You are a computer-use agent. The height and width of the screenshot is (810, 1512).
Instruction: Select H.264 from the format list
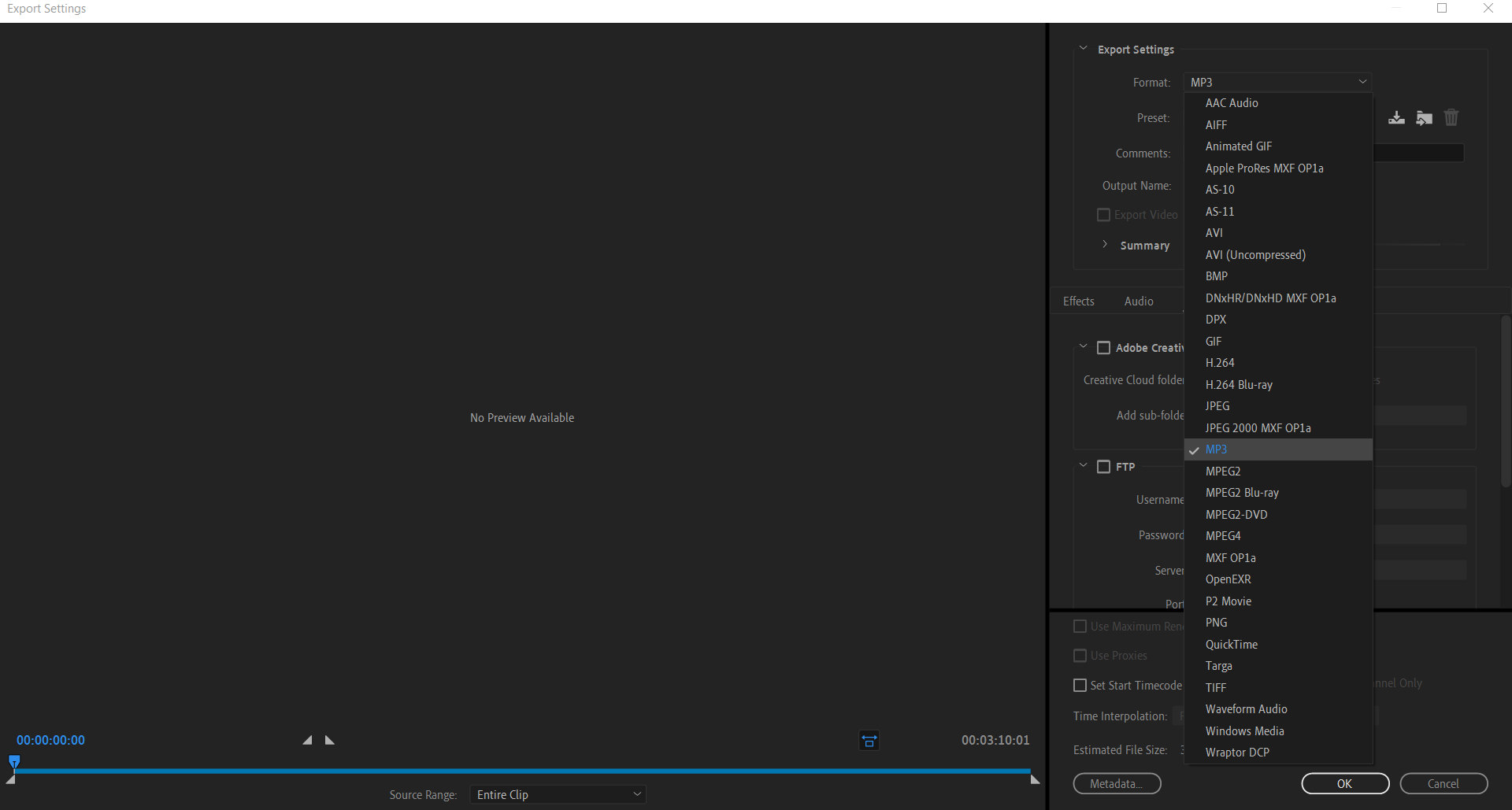click(1220, 363)
